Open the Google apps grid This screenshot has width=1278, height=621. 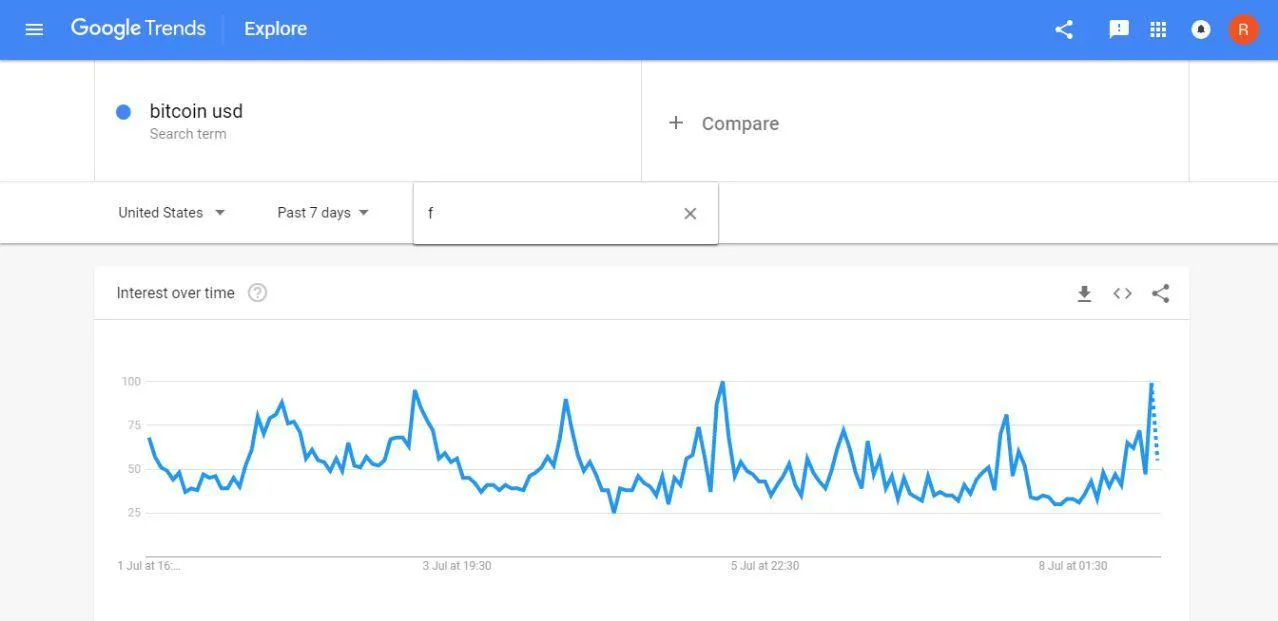pos(1158,29)
